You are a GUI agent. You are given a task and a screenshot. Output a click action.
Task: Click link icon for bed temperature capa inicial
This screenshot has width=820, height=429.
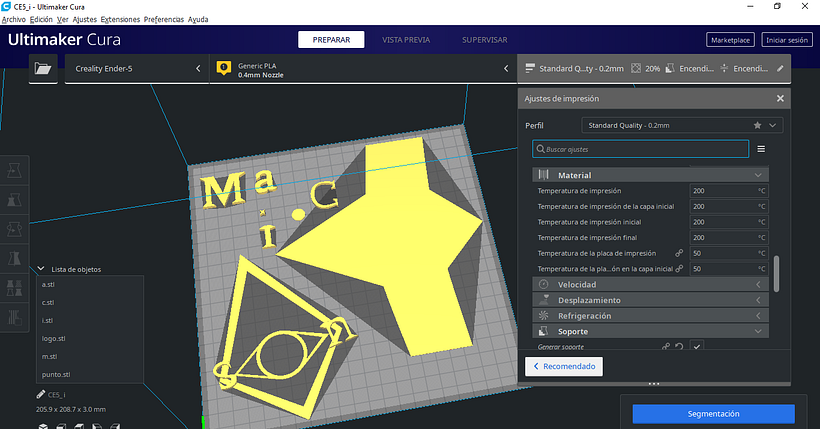(679, 269)
